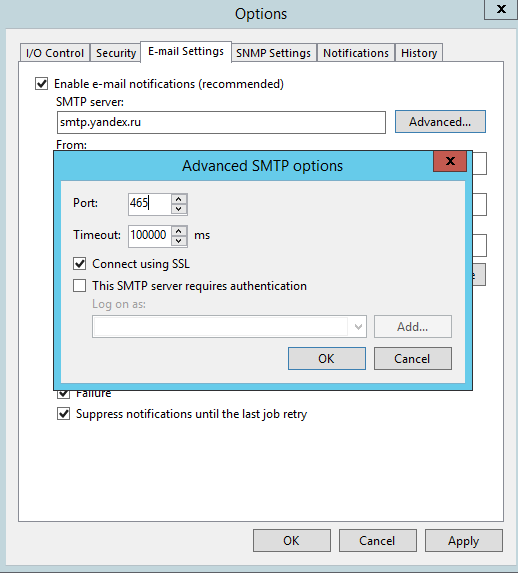Open the Security tab
Screen dimensions: 518x574
point(116,53)
